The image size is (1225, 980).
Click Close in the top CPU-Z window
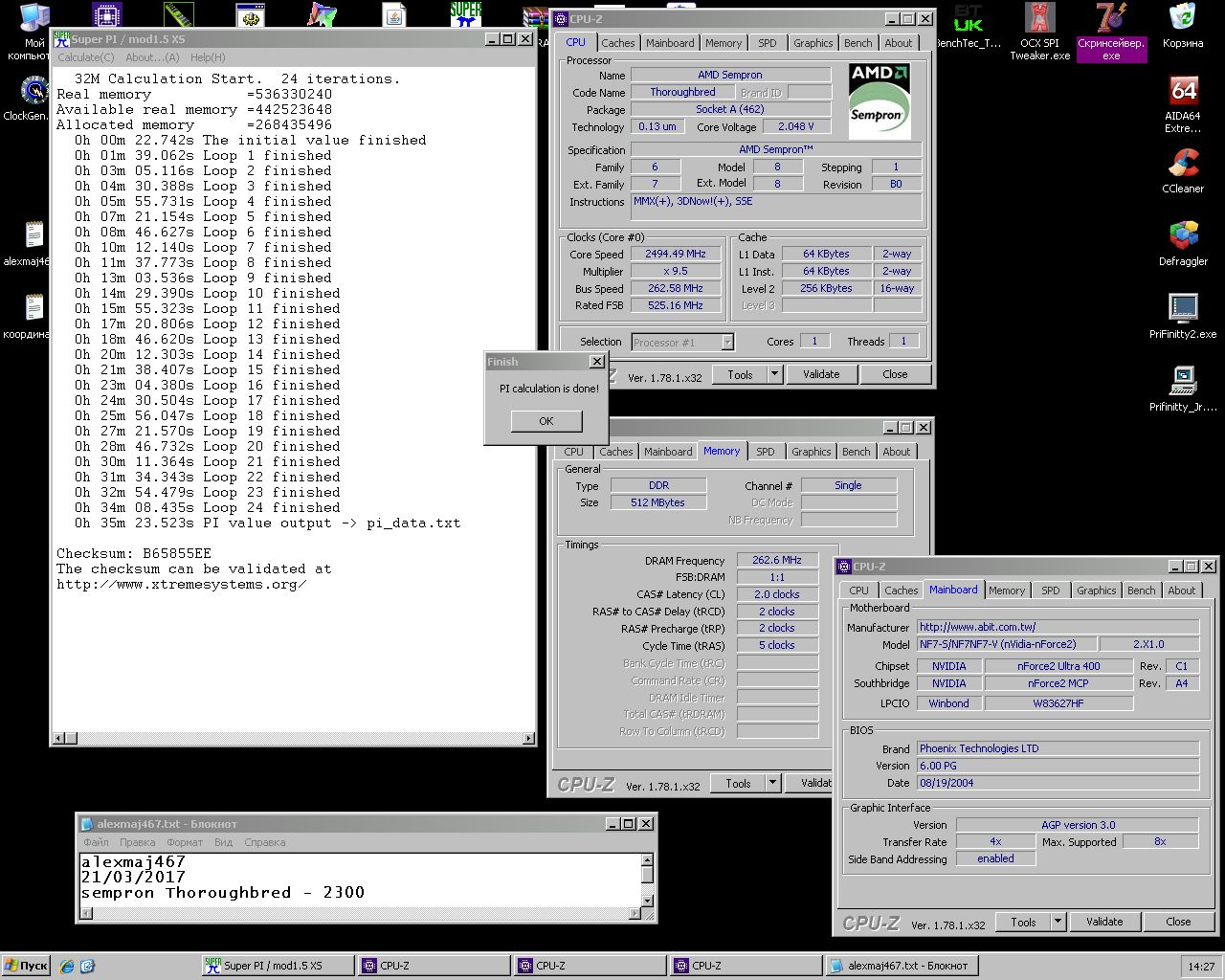coord(895,374)
